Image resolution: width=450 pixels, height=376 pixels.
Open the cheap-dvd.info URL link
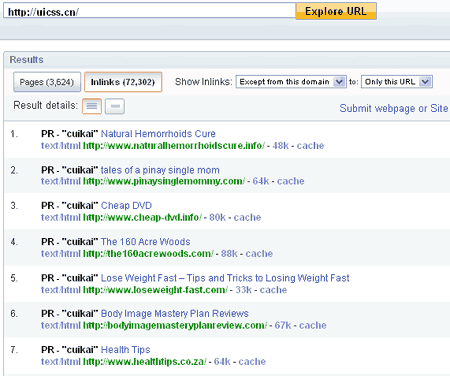[142, 217]
